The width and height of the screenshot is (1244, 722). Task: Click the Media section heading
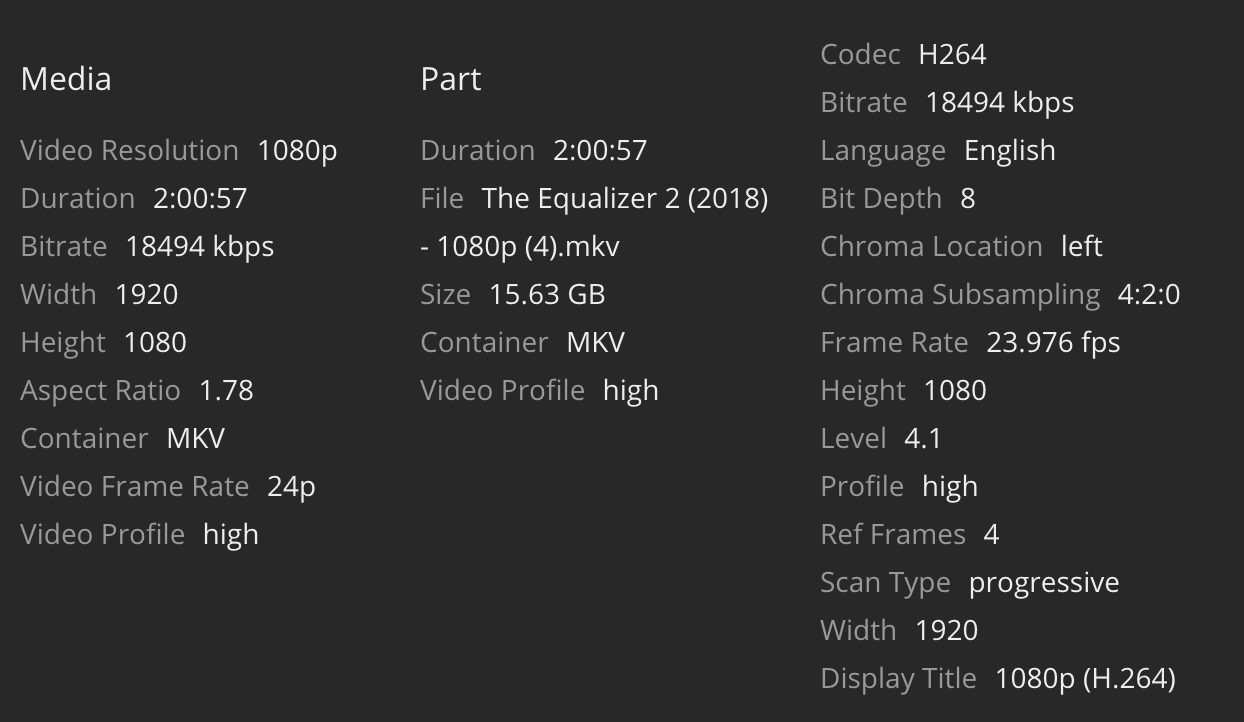(66, 79)
